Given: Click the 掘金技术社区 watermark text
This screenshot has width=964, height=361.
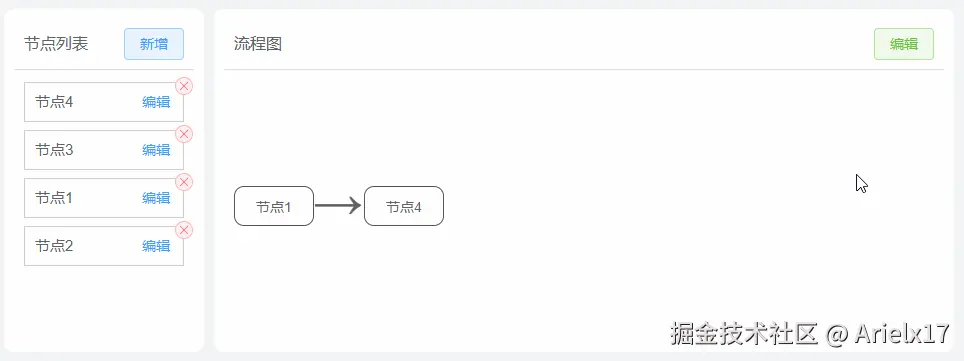Looking at the screenshot, I should pos(744,334).
